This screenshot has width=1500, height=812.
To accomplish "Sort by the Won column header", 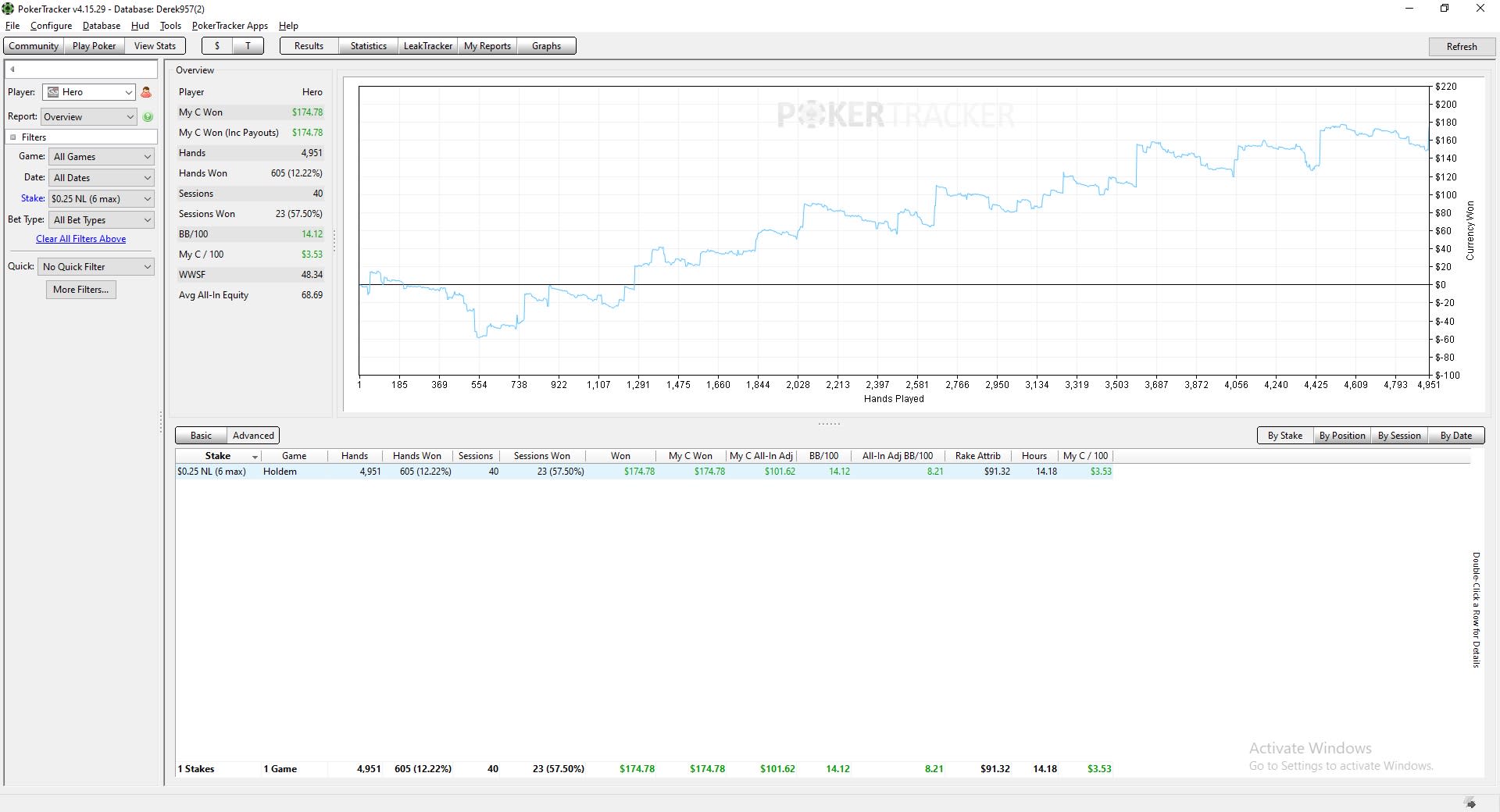I will click(x=621, y=456).
